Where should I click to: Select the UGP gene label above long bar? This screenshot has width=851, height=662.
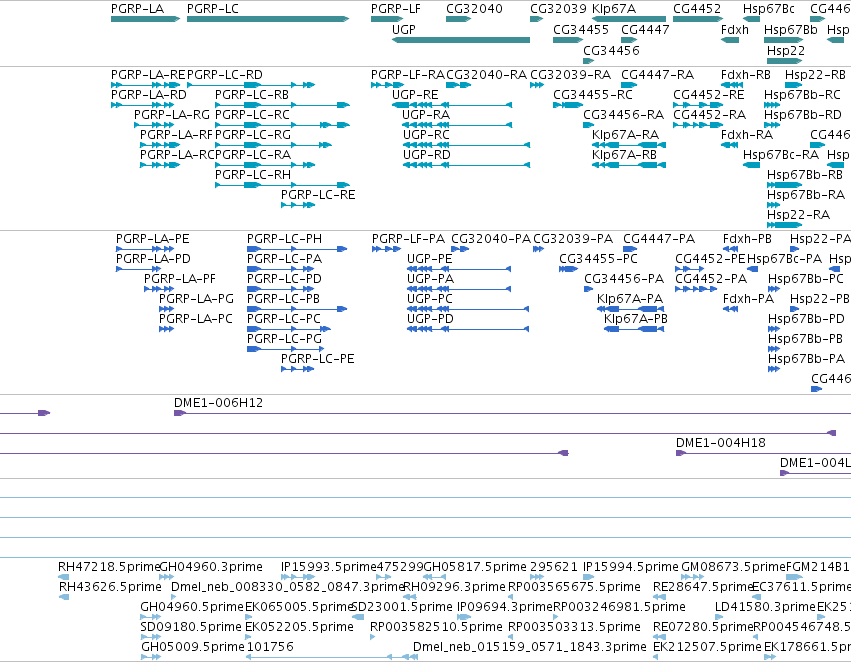pos(404,30)
